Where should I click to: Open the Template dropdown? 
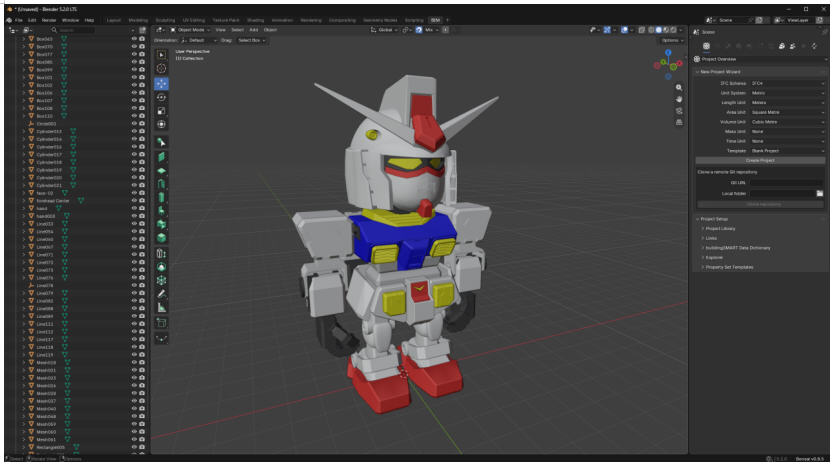787,151
